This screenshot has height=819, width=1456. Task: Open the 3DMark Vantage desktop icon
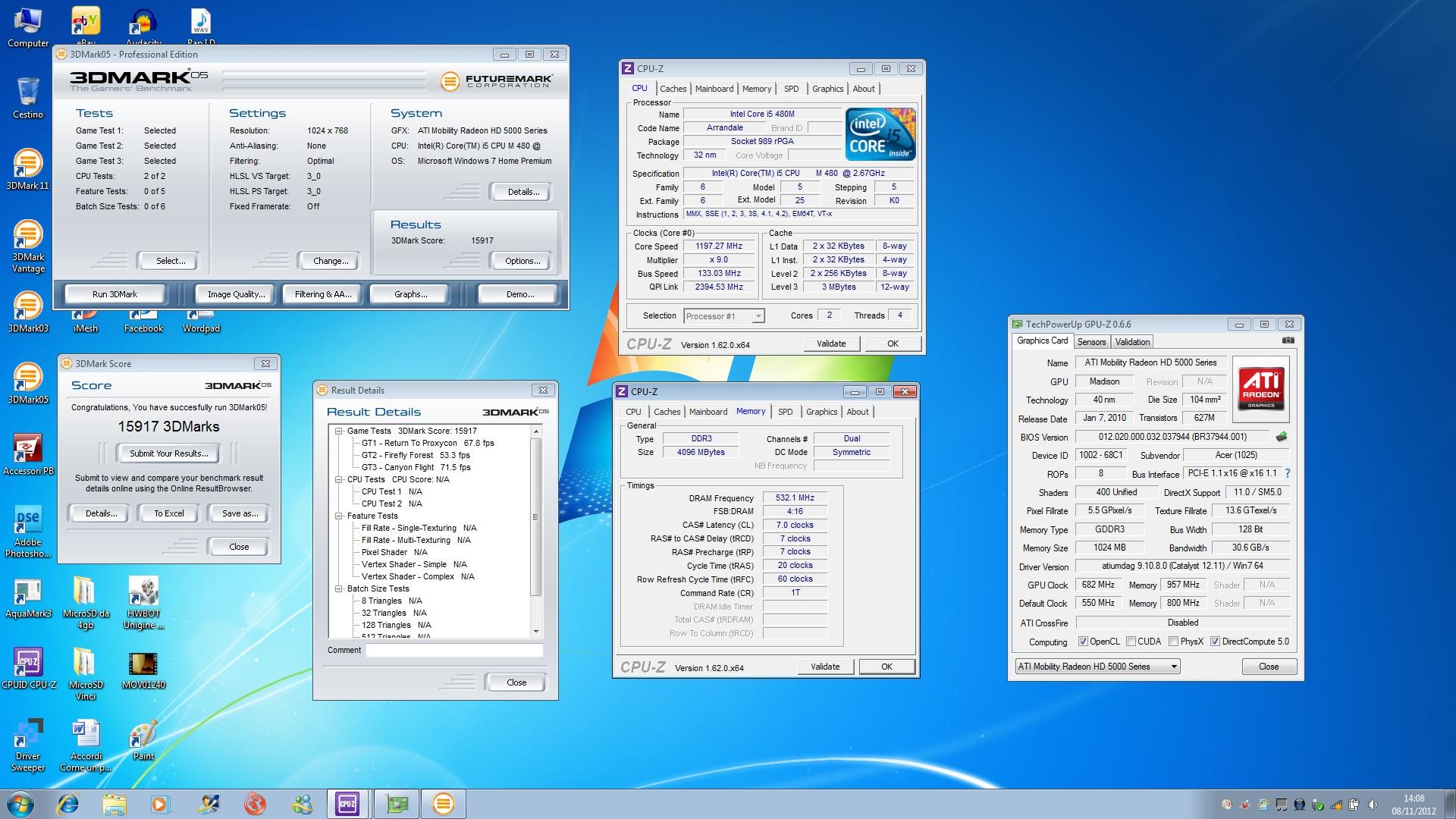pyautogui.click(x=28, y=246)
